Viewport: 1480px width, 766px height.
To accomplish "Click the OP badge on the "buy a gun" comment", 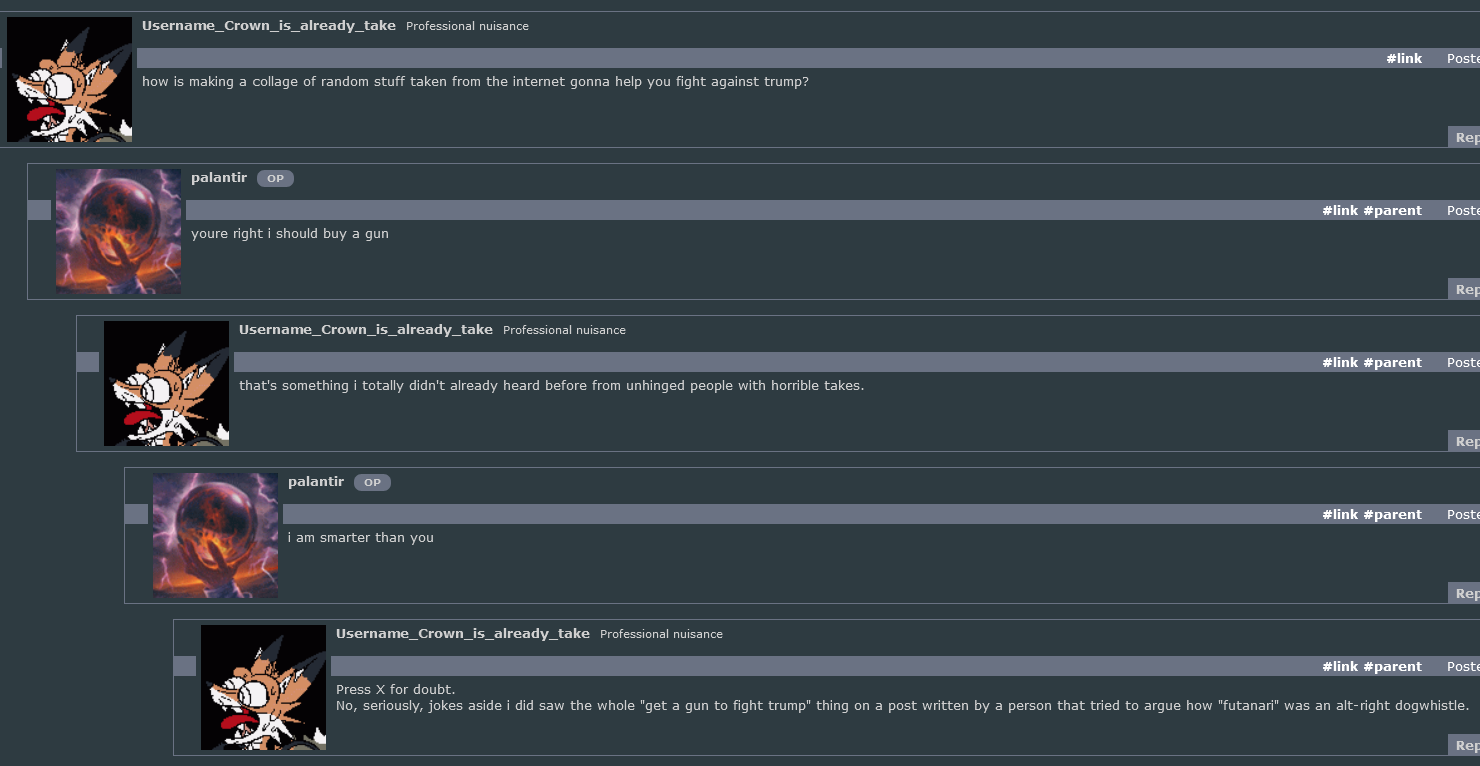I will click(275, 179).
